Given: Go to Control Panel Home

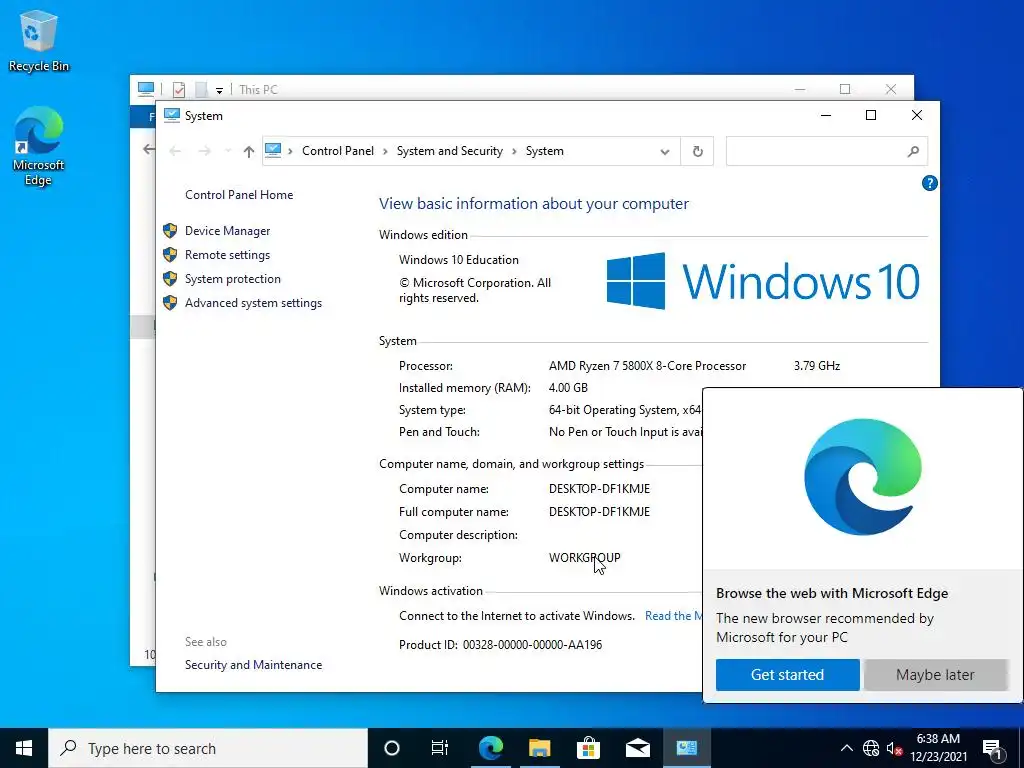Looking at the screenshot, I should coord(239,195).
